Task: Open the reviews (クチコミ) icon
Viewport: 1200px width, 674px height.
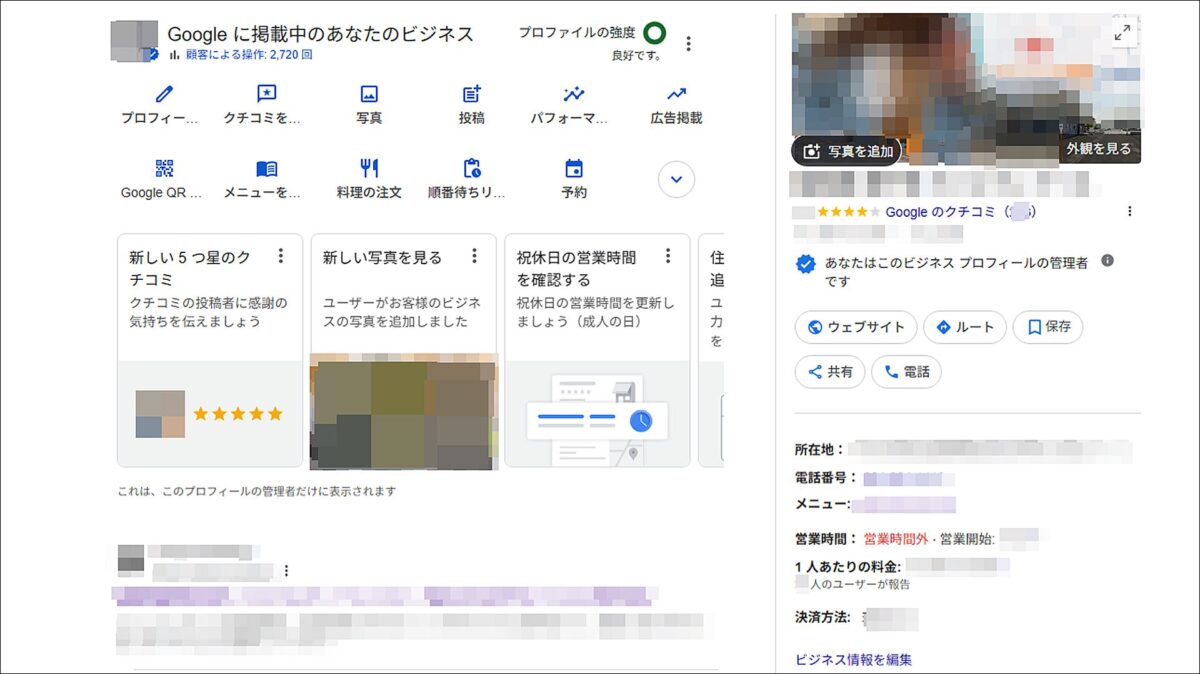Action: 266,95
